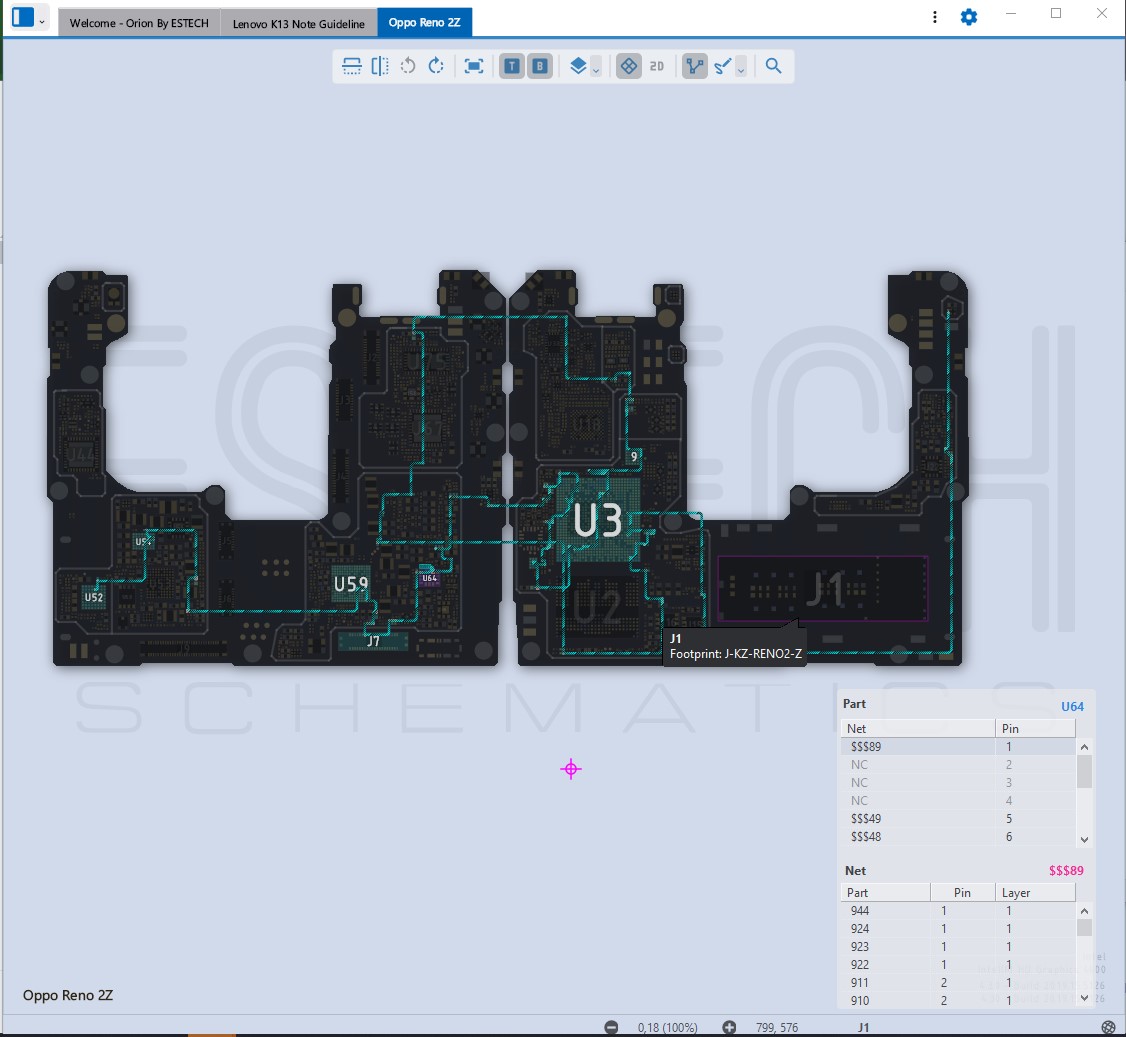The image size is (1126, 1037).
Task: Mirror the board horizontally
Action: (x=380, y=66)
